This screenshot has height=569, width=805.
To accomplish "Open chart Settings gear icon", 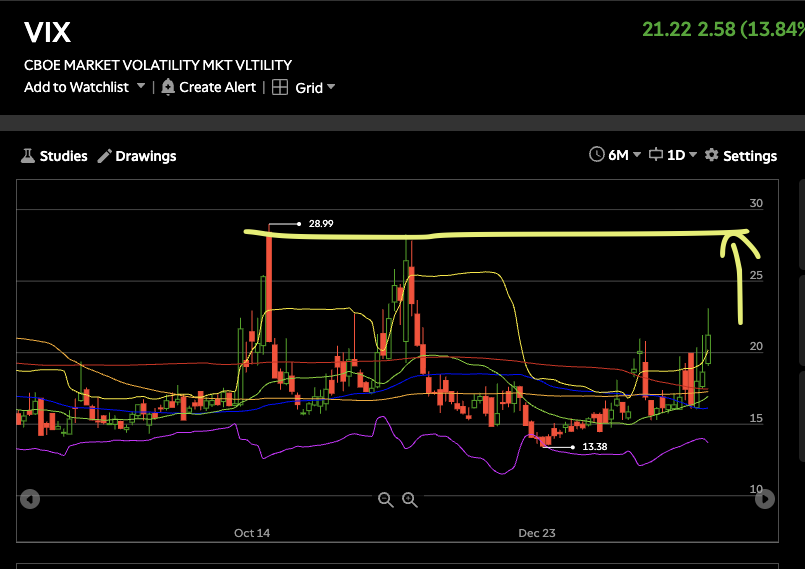I will point(712,155).
